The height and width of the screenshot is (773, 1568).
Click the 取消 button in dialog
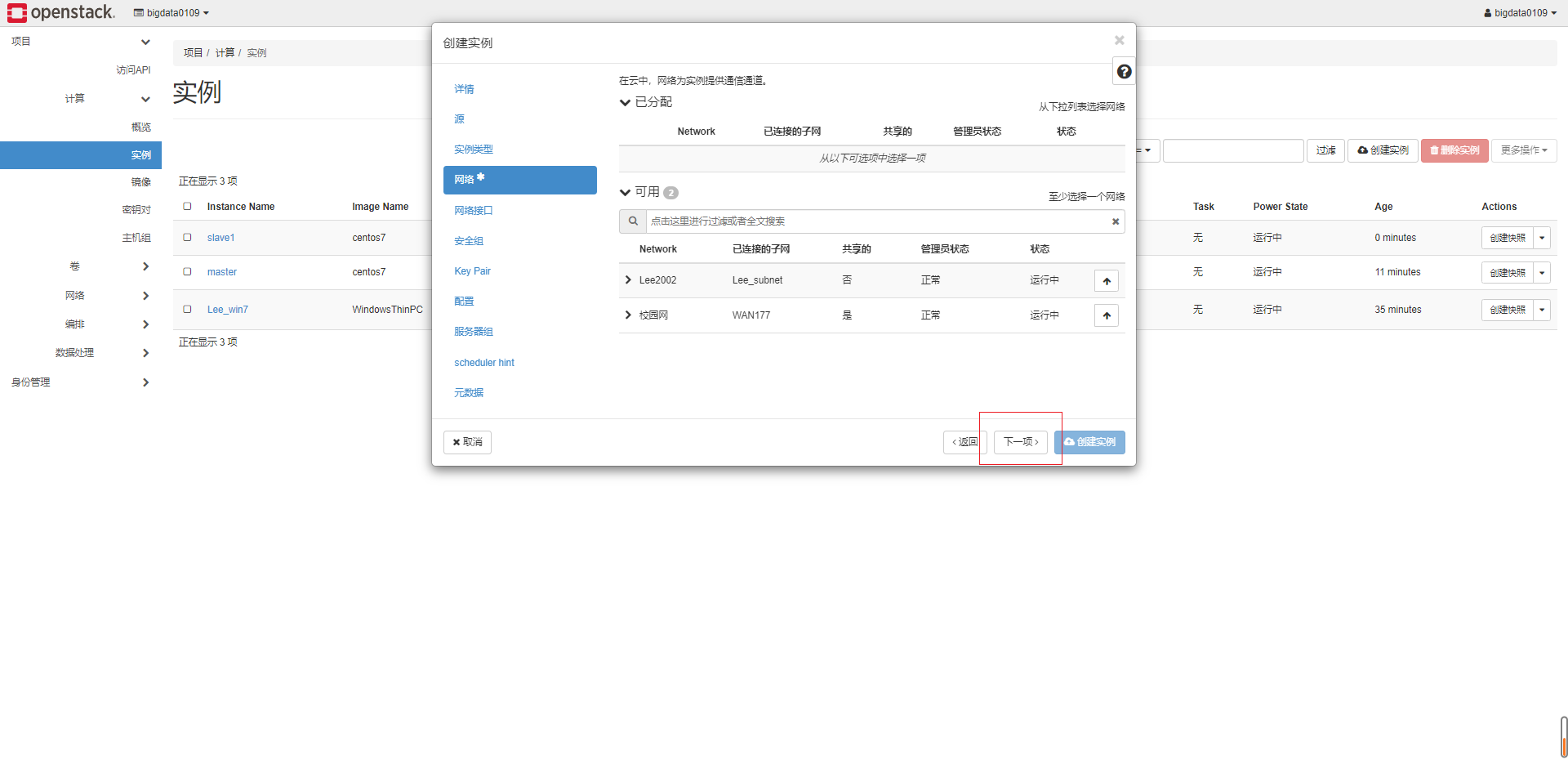pos(467,442)
